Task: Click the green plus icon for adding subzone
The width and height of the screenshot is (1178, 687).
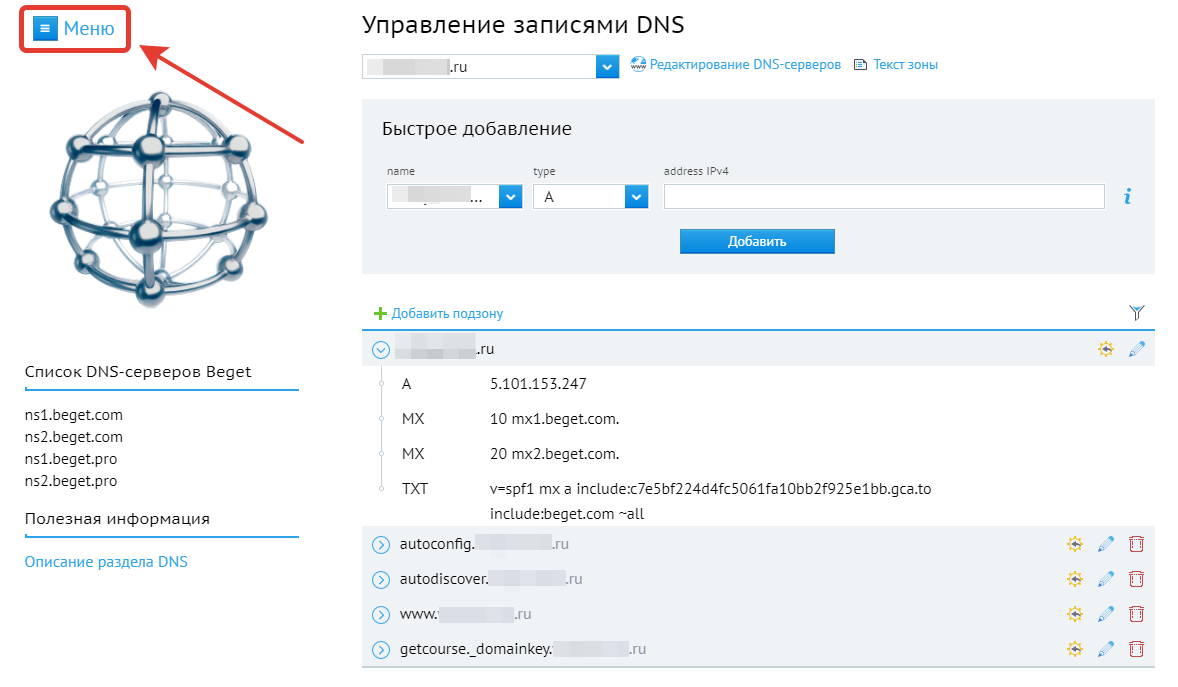Action: pos(380,313)
